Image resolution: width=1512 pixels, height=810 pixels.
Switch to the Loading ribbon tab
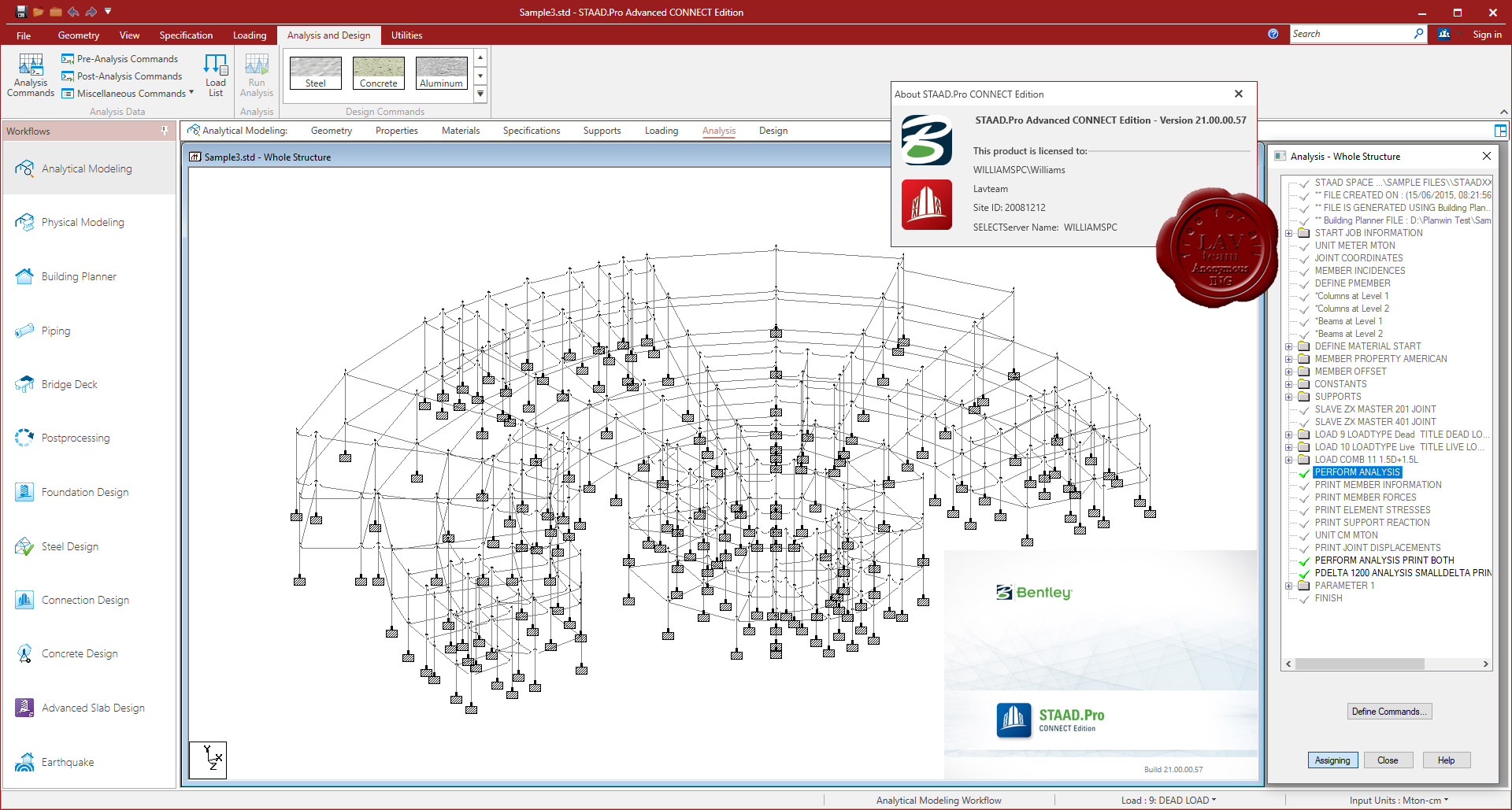tap(250, 35)
